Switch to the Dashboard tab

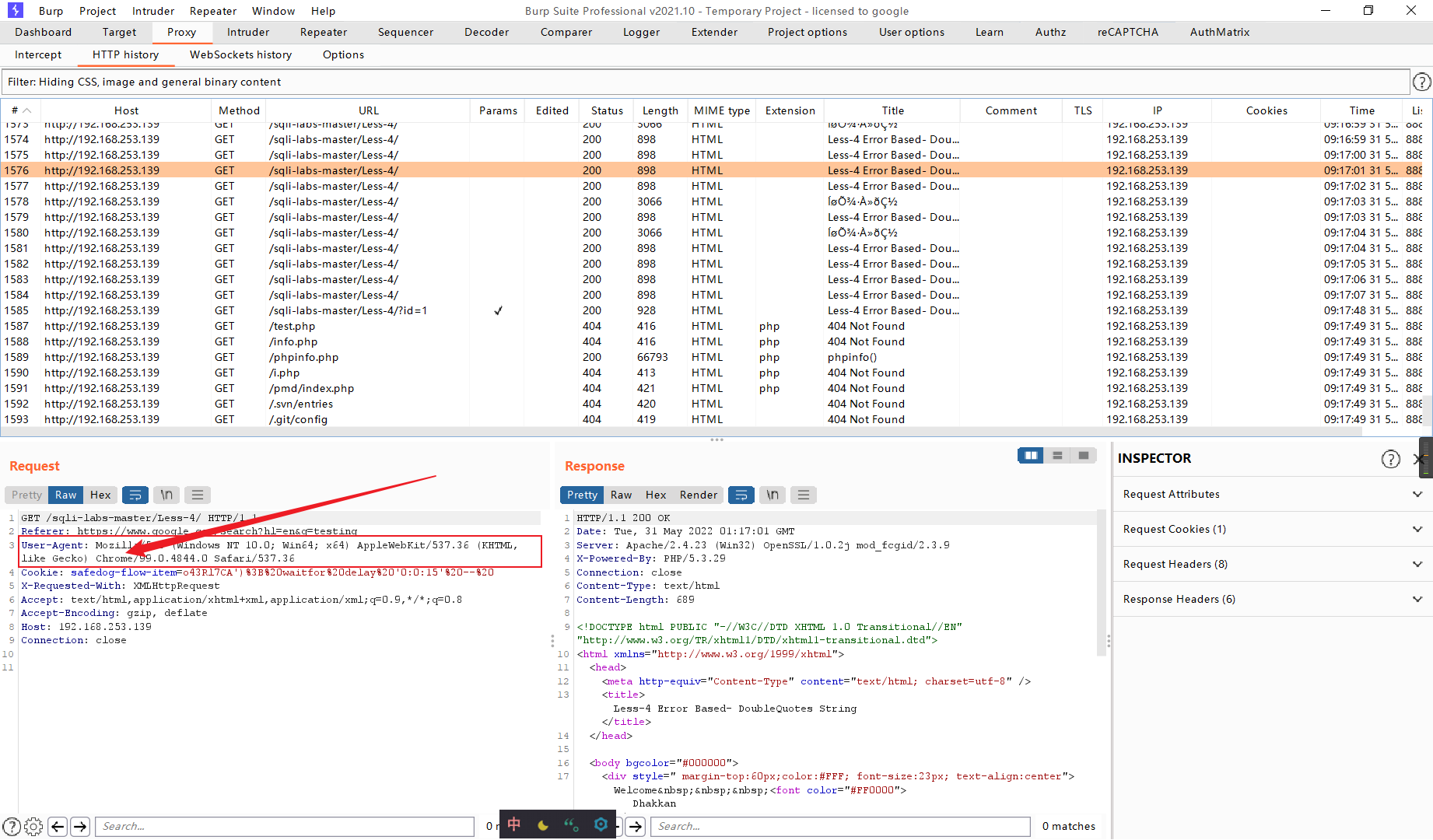[x=43, y=32]
